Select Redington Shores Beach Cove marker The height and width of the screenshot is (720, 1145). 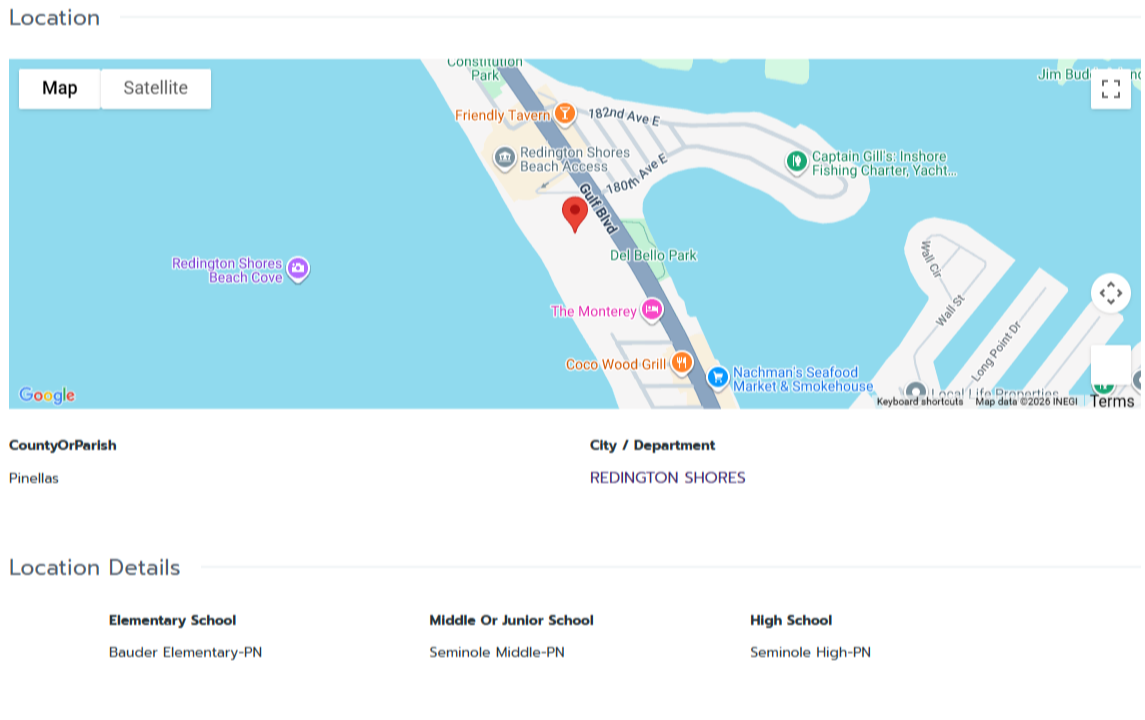(x=297, y=269)
